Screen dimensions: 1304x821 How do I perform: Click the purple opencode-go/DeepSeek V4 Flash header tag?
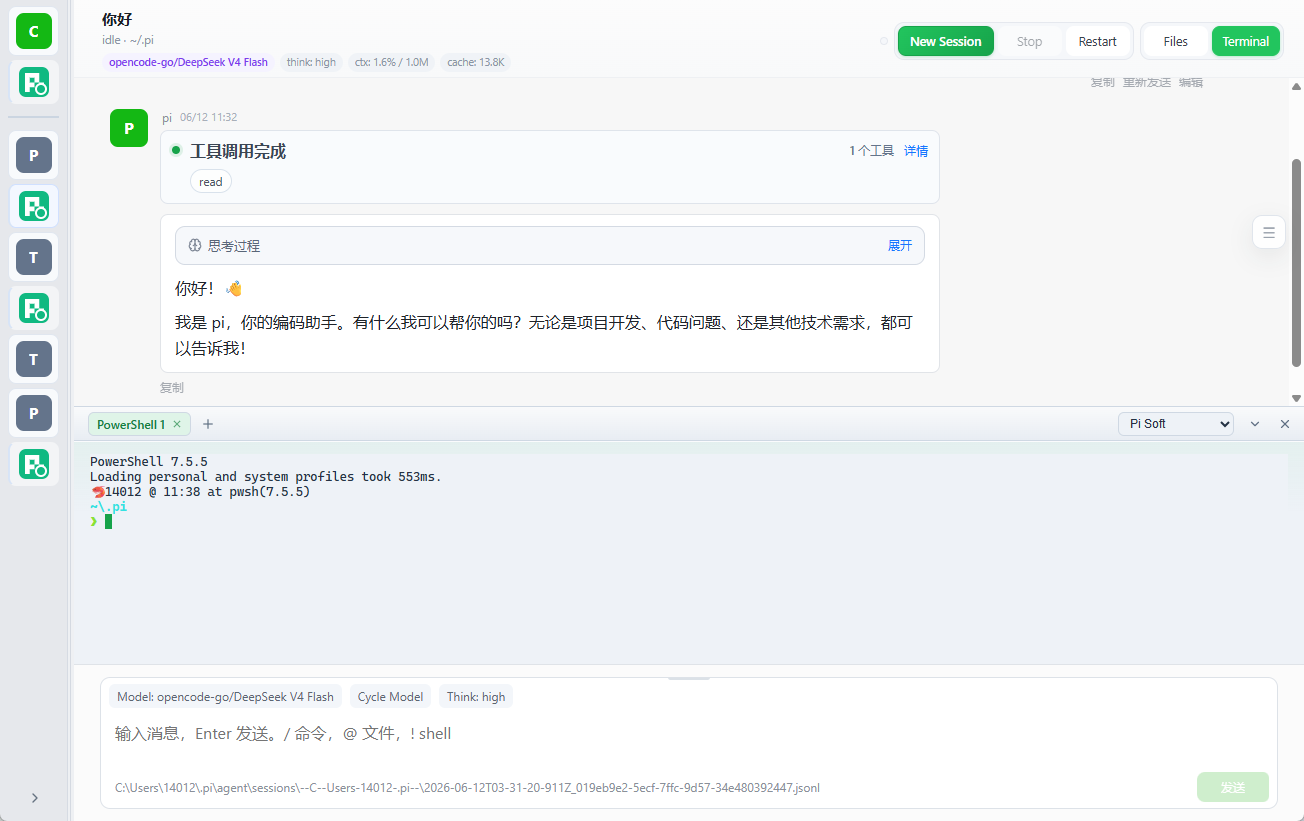(188, 62)
